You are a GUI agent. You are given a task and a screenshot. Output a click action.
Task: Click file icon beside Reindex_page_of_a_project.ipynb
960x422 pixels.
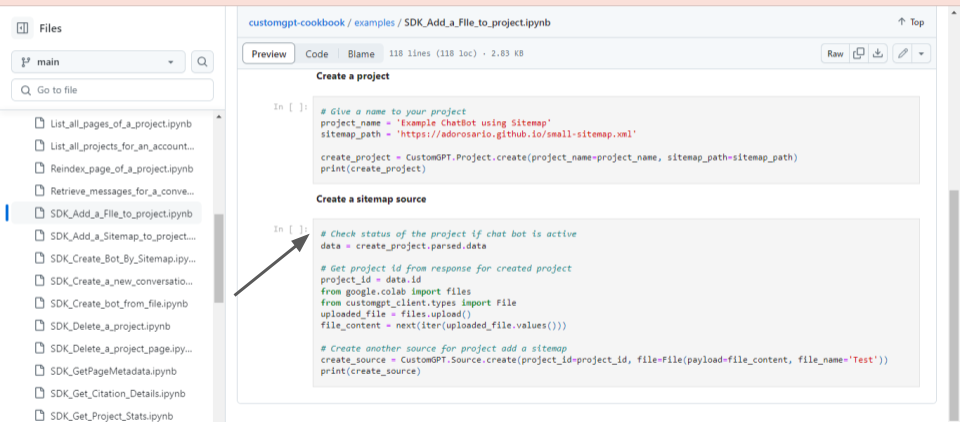click(40, 168)
